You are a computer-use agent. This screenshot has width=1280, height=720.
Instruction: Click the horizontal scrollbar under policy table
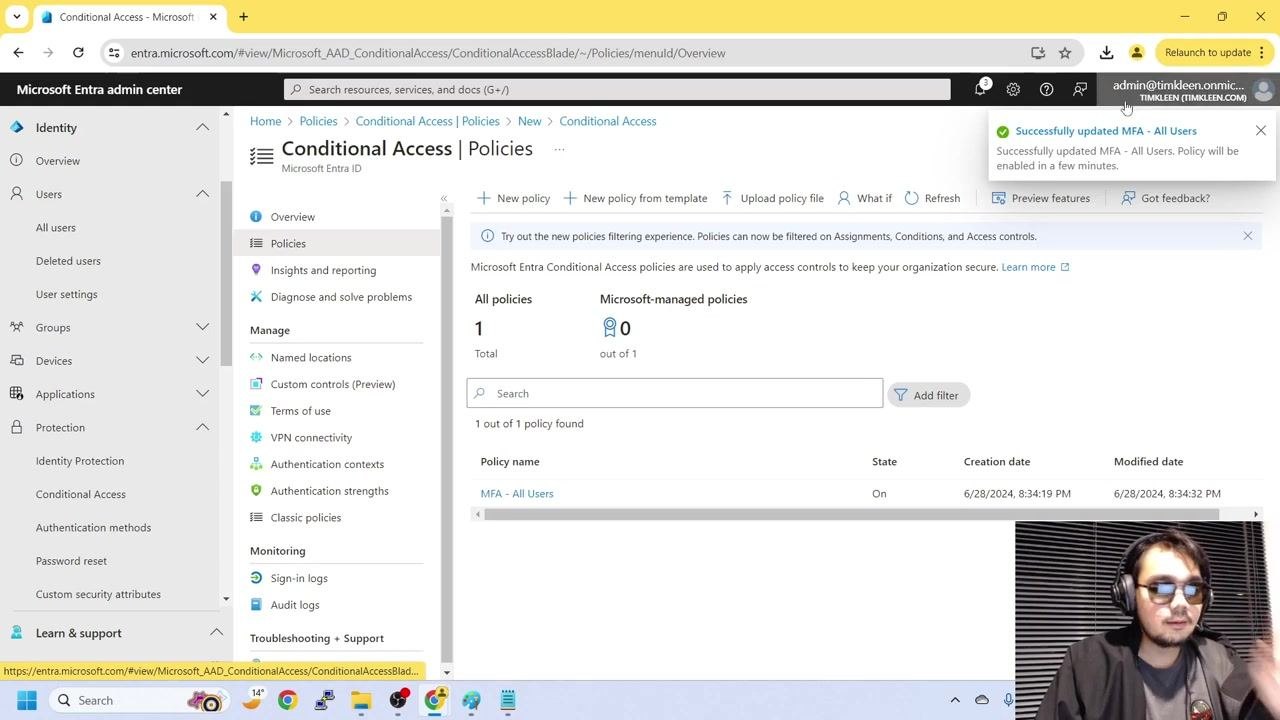pos(851,514)
